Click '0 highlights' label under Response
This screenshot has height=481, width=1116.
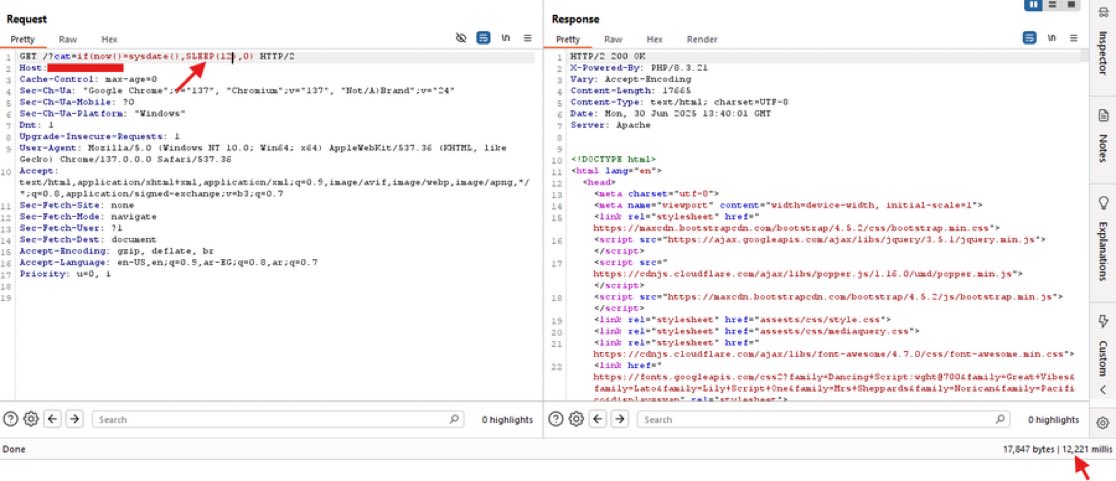pyautogui.click(x=1053, y=420)
